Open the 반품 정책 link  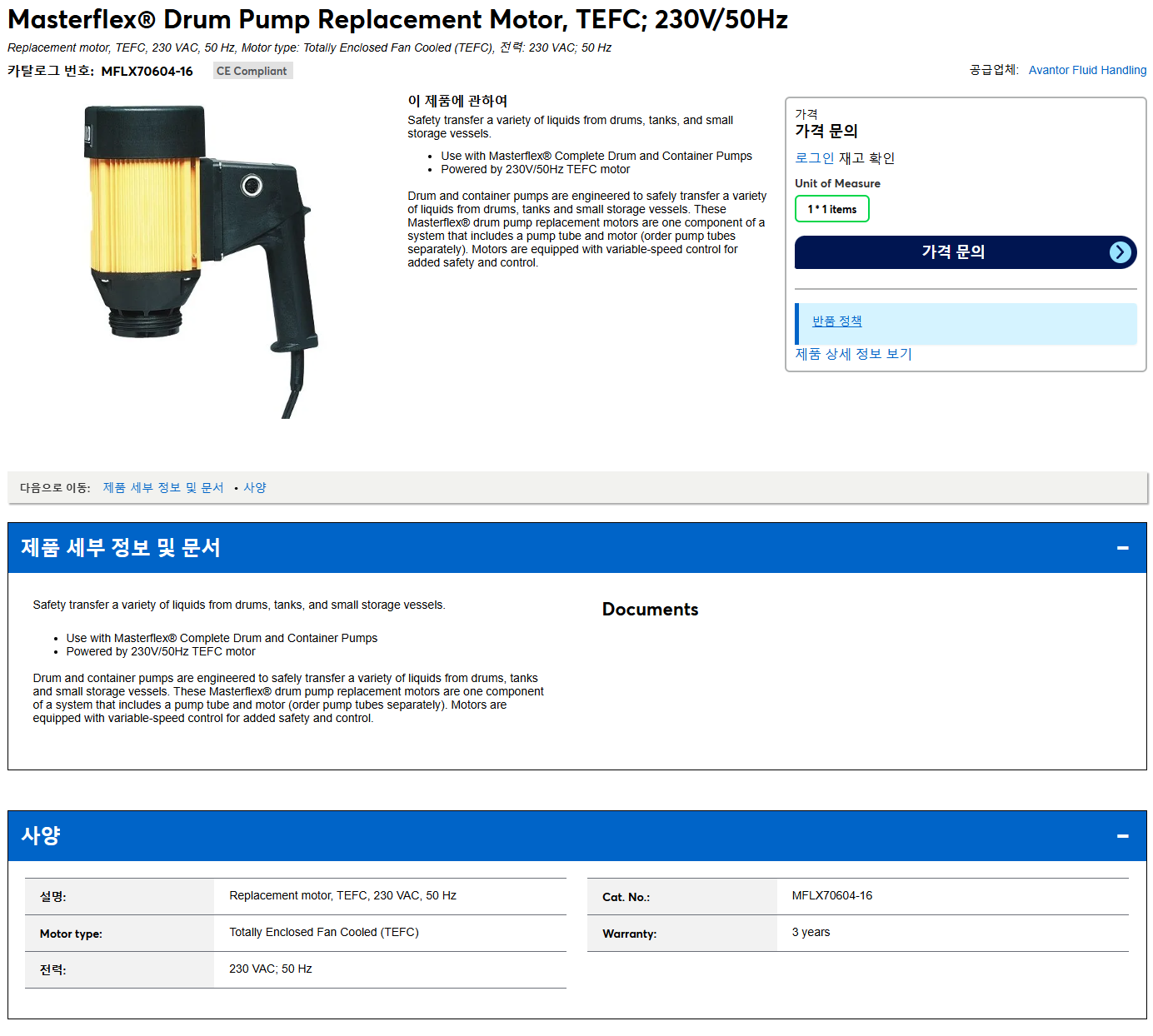(x=837, y=321)
